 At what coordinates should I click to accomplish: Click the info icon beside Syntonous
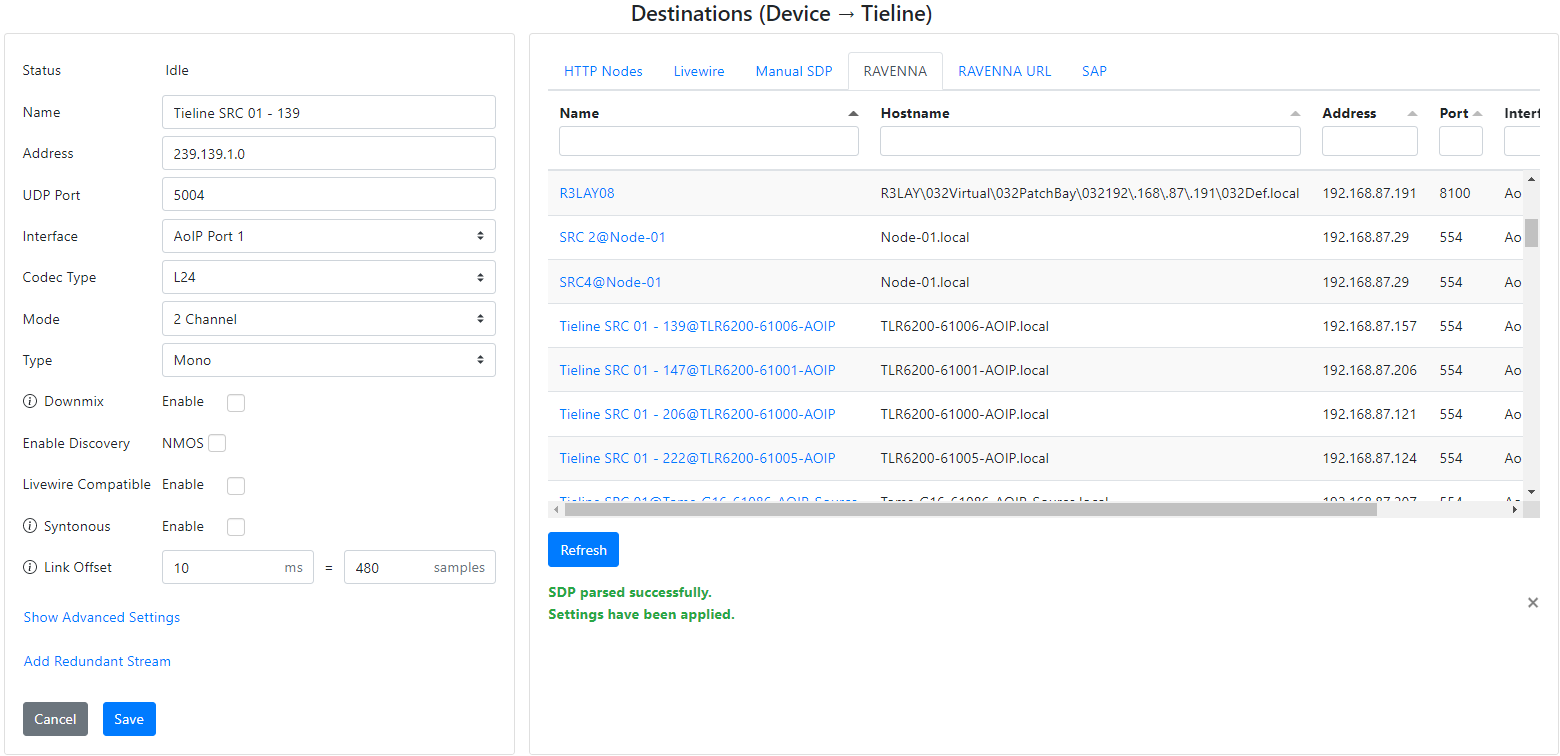(x=30, y=527)
